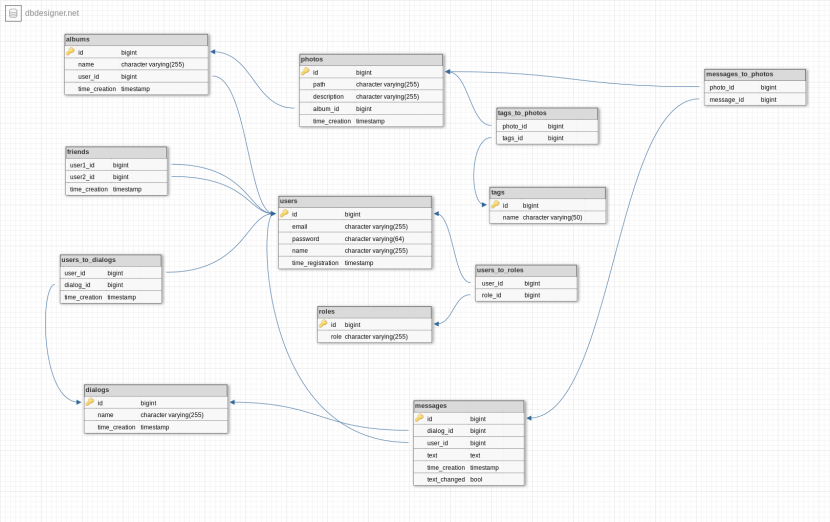Click the user2_id field in friends table

tap(83, 177)
